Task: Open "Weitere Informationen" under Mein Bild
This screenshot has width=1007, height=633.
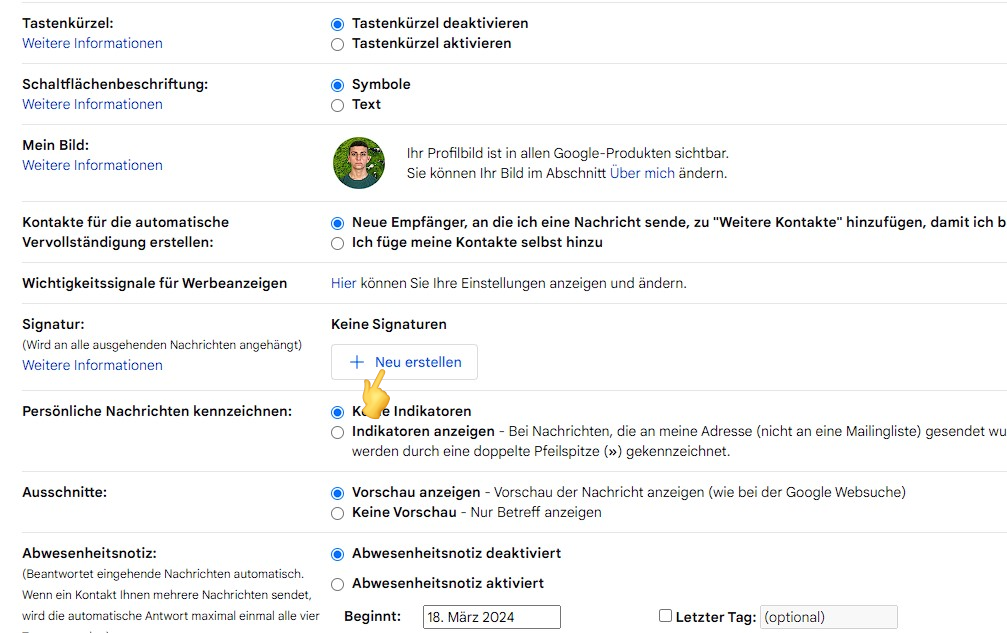Action: (x=92, y=164)
